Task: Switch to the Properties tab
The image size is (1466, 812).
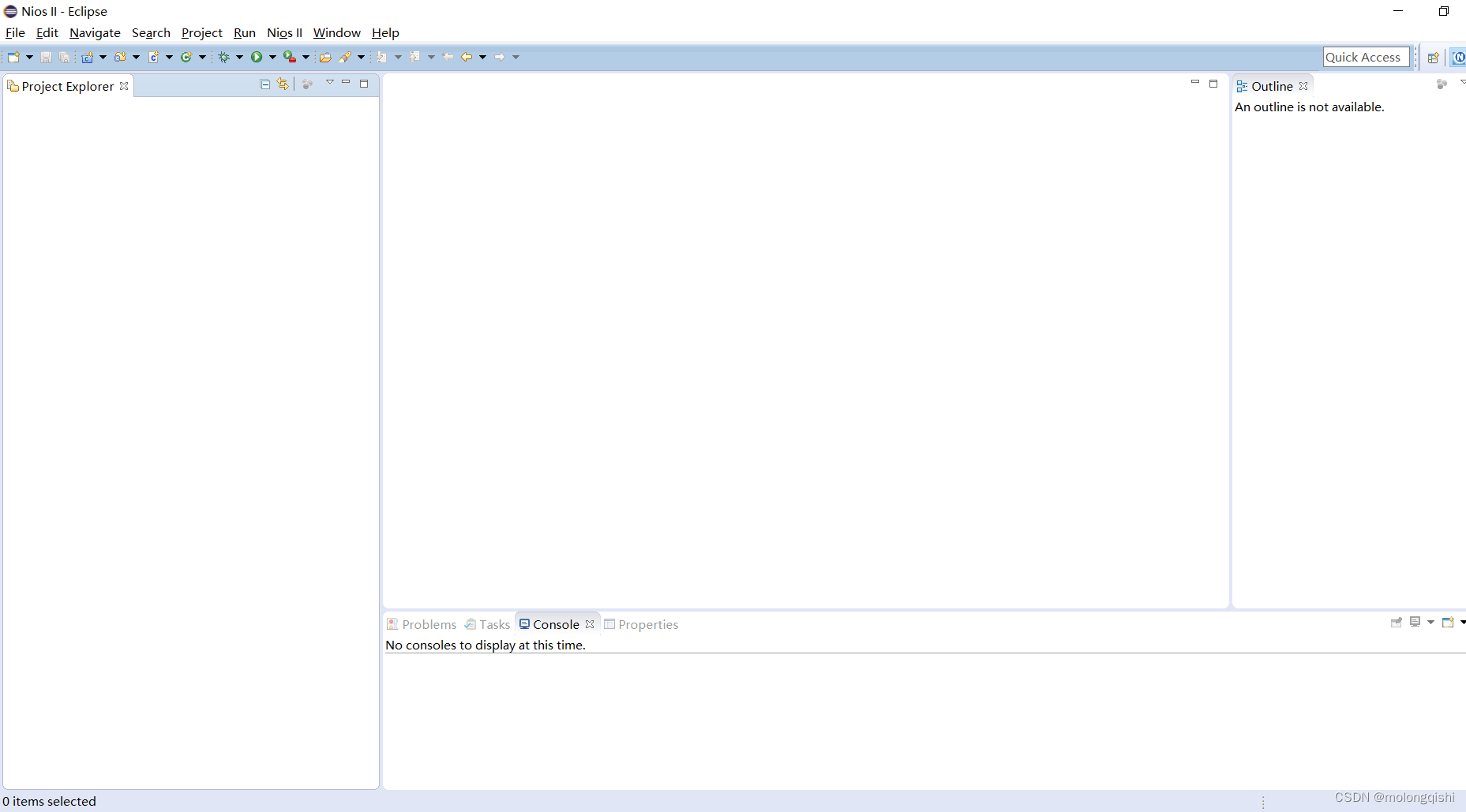Action: pos(641,624)
